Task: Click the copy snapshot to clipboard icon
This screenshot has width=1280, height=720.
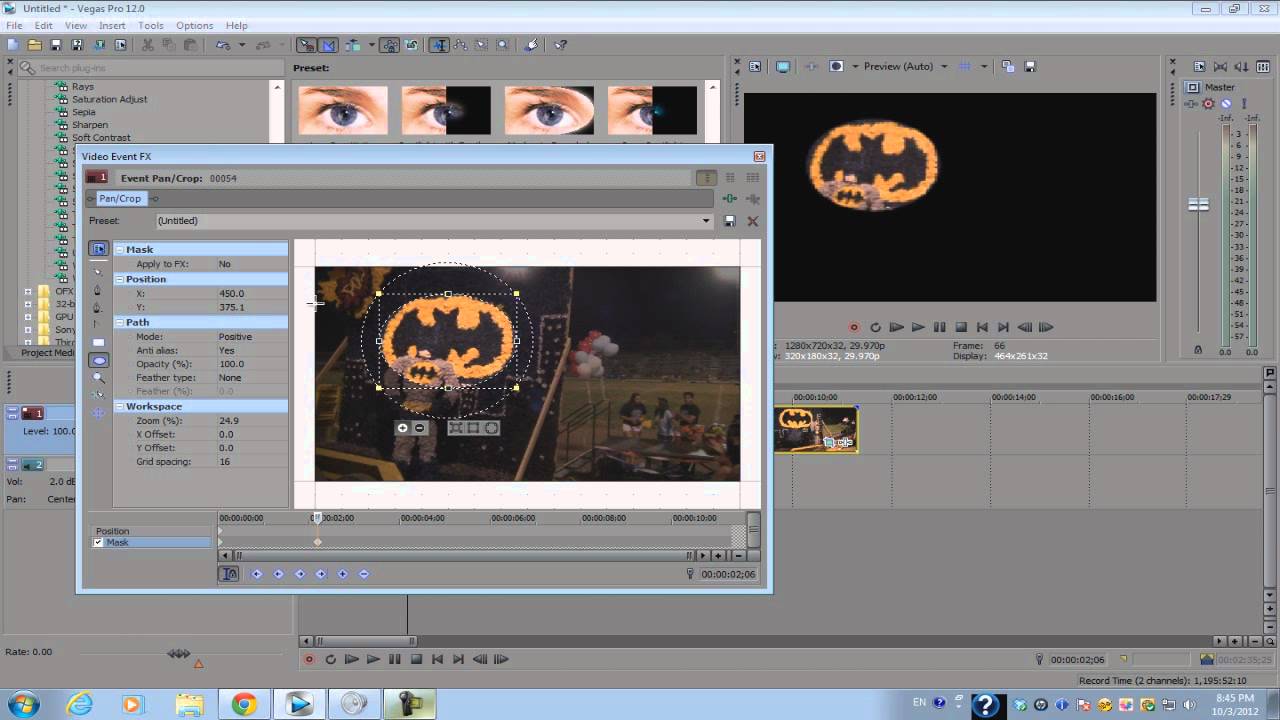Action: click(x=1008, y=66)
